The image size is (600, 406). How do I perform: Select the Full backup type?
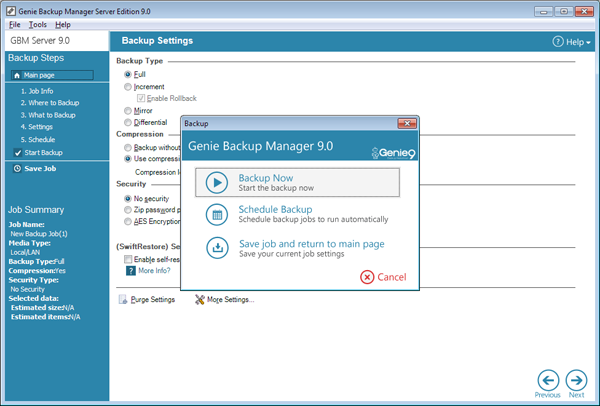pyautogui.click(x=128, y=74)
